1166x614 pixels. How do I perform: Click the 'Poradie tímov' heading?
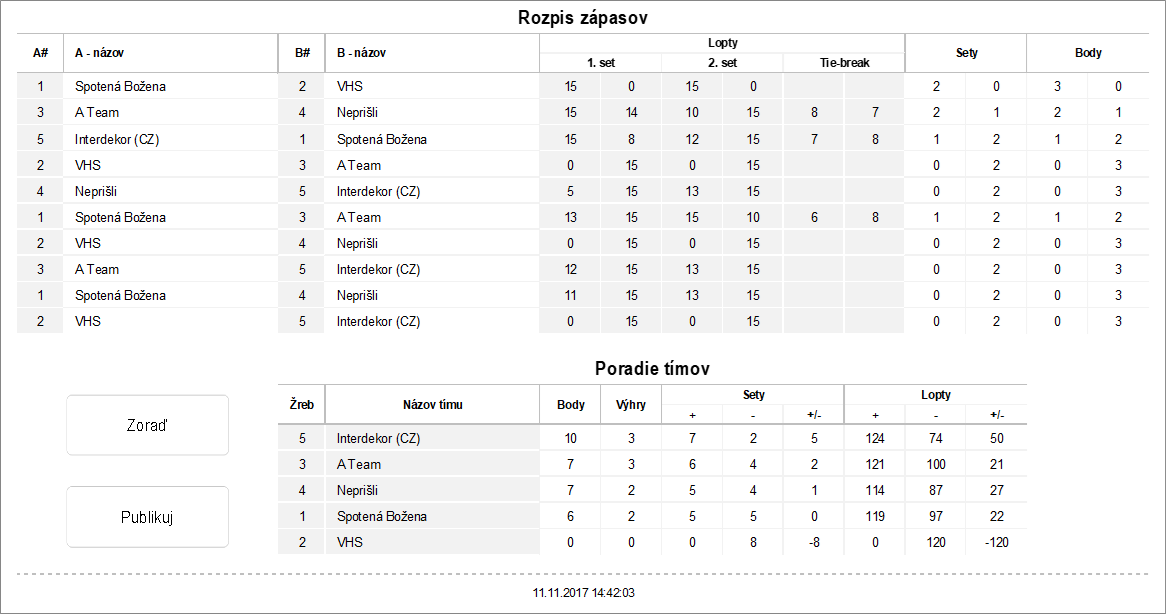[652, 368]
